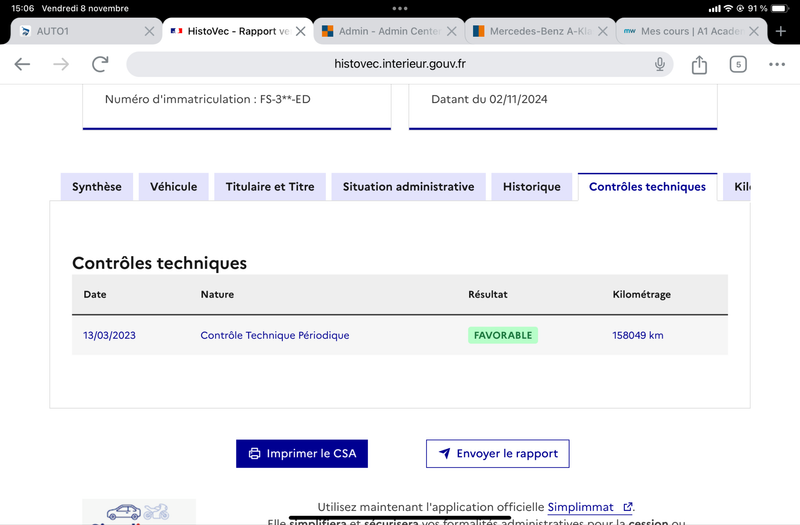The height and width of the screenshot is (525, 800).
Task: Click the Kilométrage column header
Action: click(x=641, y=294)
